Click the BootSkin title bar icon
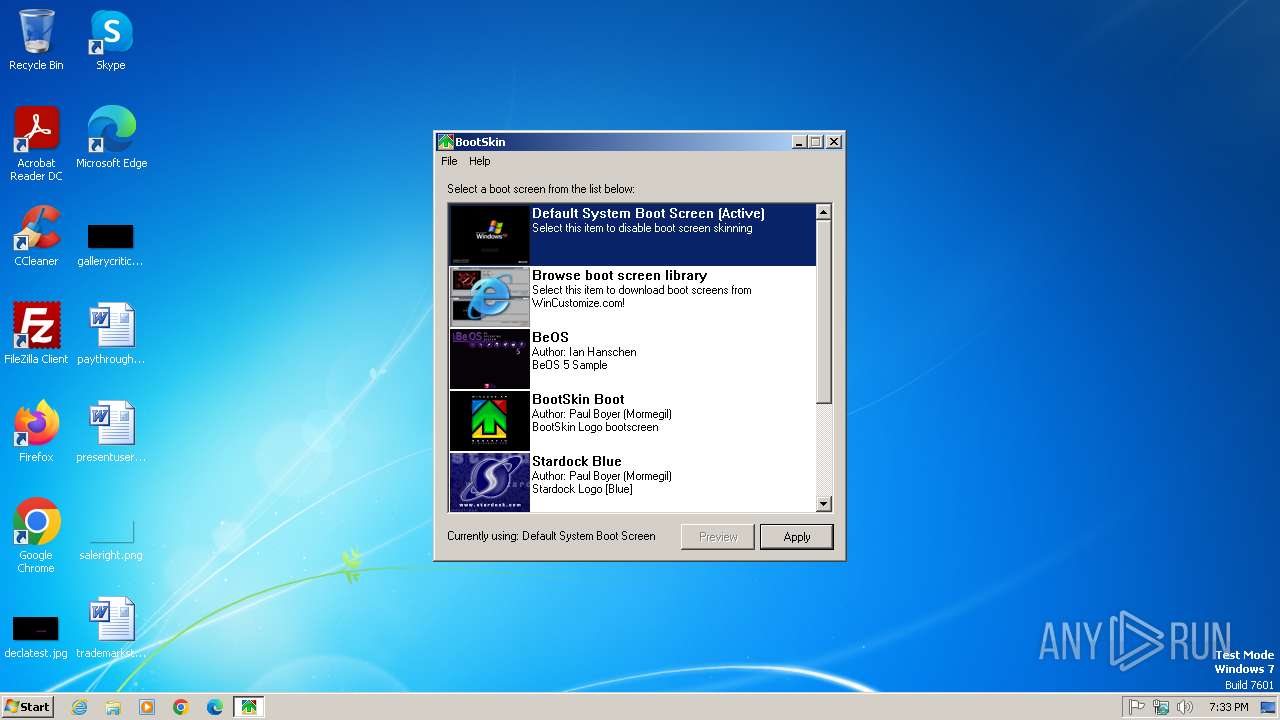The height and width of the screenshot is (720, 1280). (x=446, y=142)
